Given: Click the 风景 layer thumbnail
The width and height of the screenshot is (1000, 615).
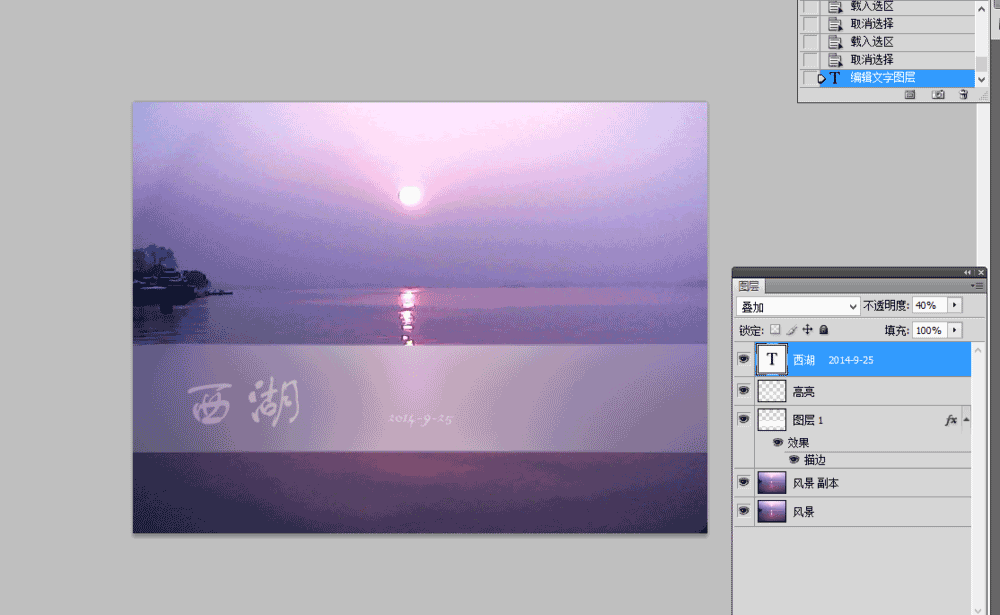Looking at the screenshot, I should [x=772, y=512].
